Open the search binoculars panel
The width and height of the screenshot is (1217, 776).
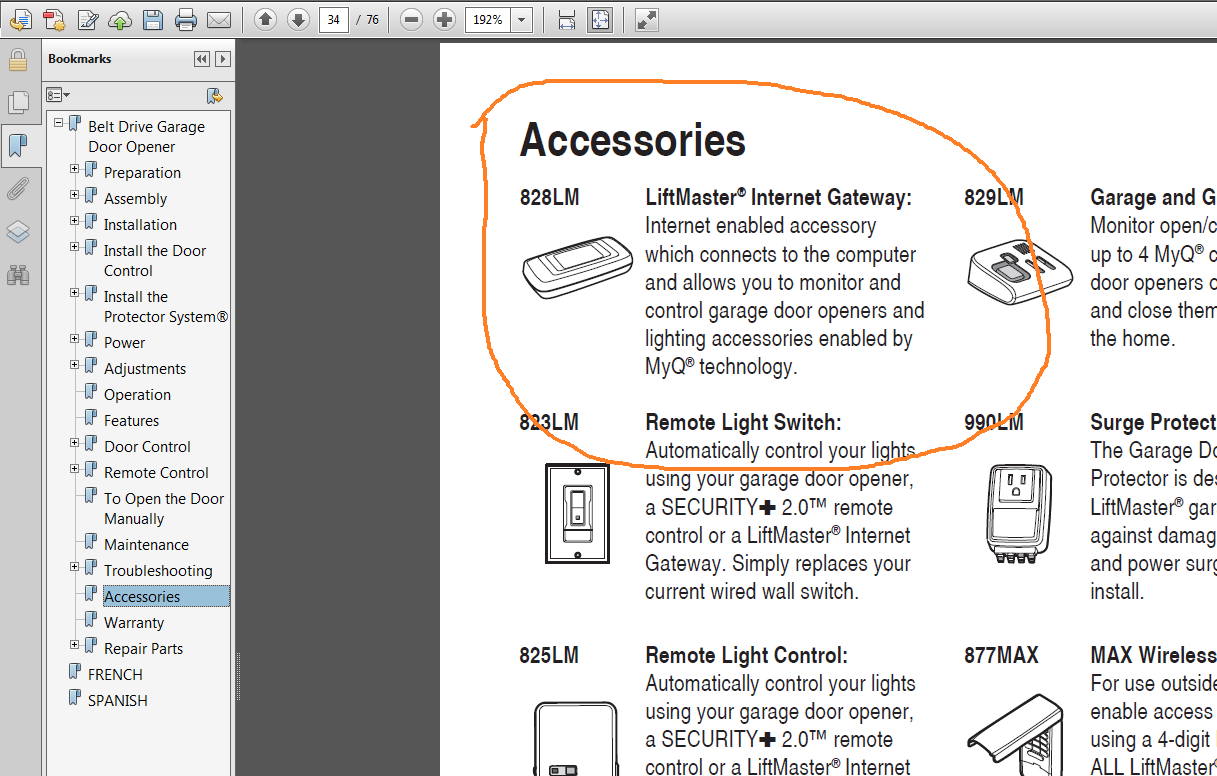(18, 274)
